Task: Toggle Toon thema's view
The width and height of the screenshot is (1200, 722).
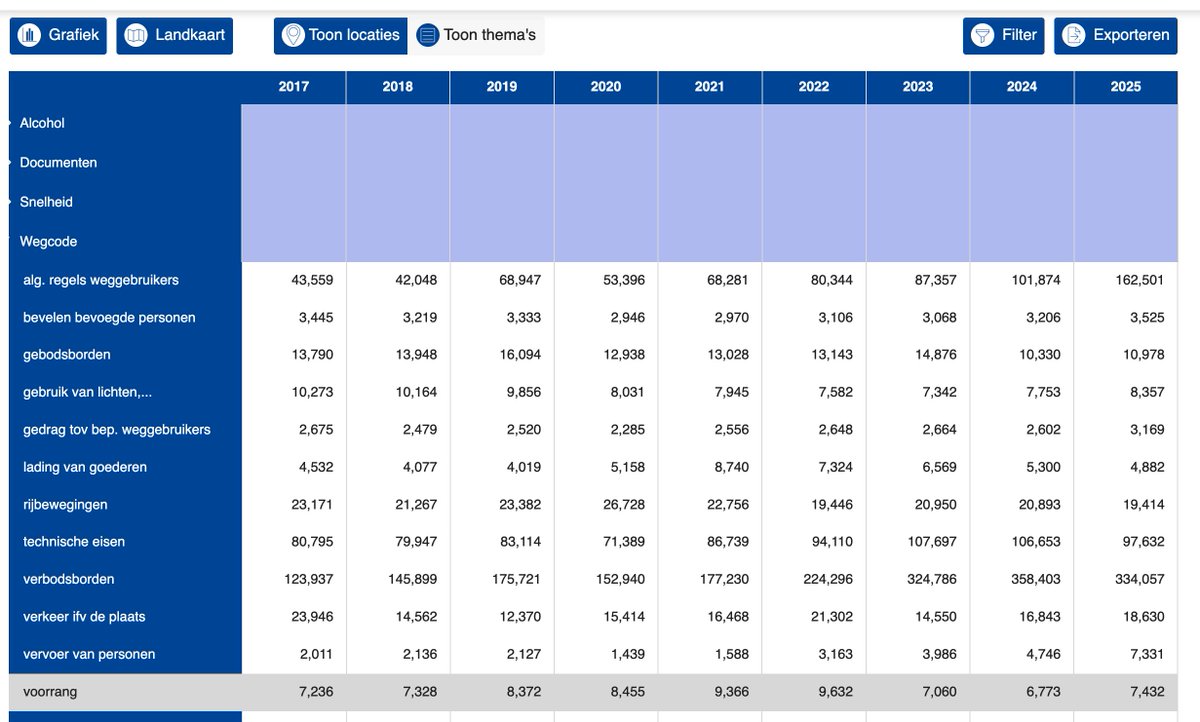Action: (477, 36)
